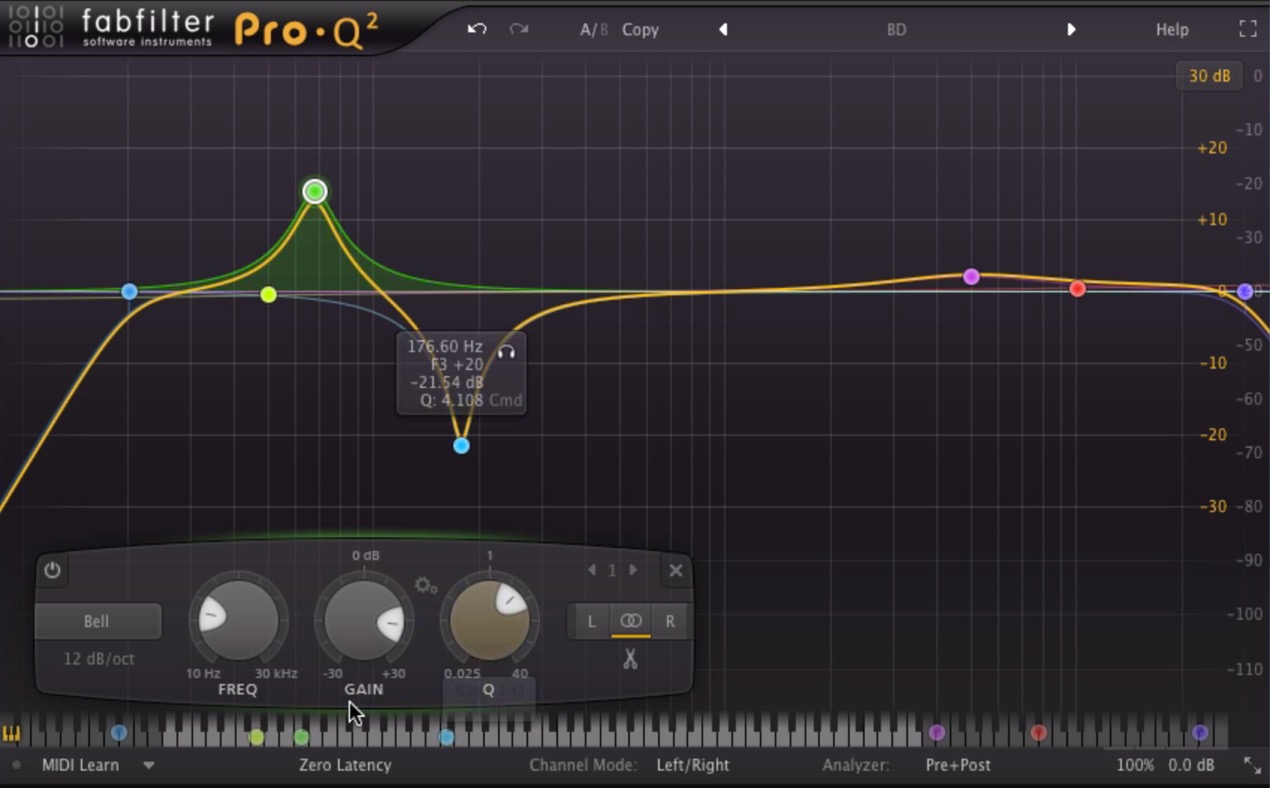Select next band with right triangle
This screenshot has width=1270, height=788.
(633, 570)
